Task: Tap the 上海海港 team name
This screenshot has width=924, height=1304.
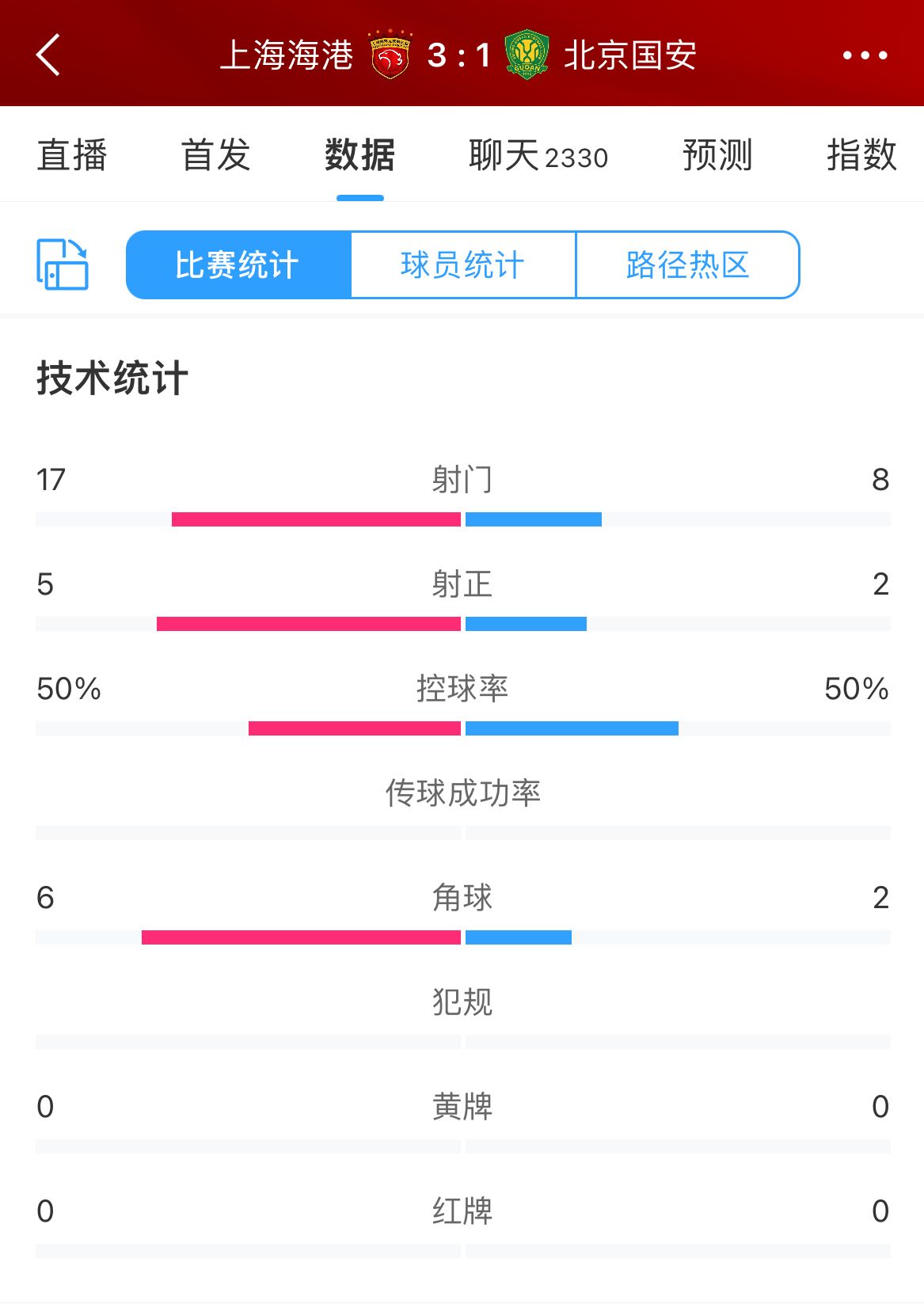Action: tap(287, 55)
